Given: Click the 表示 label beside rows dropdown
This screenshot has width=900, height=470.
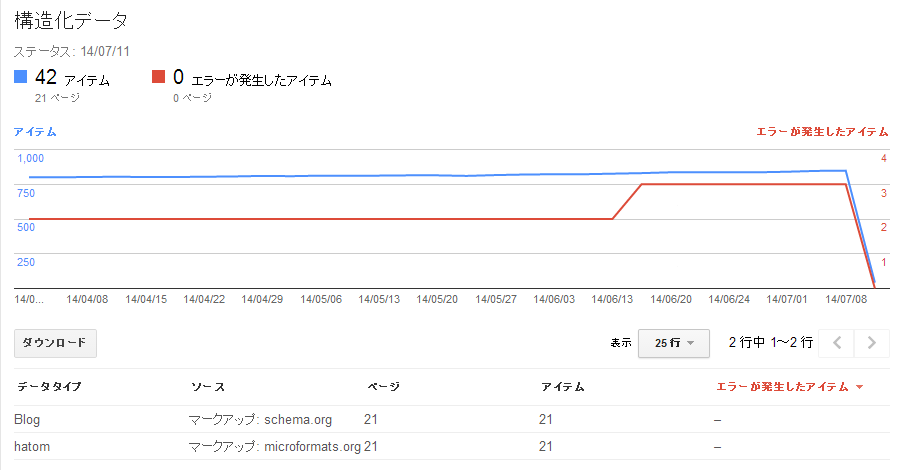Looking at the screenshot, I should tap(620, 343).
